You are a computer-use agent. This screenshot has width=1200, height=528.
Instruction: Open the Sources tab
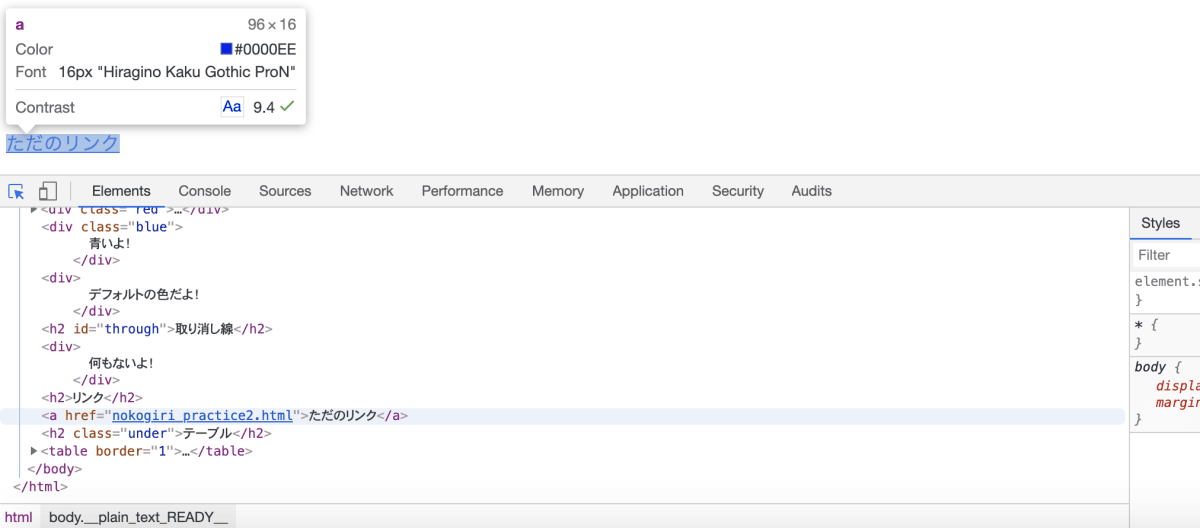(285, 191)
